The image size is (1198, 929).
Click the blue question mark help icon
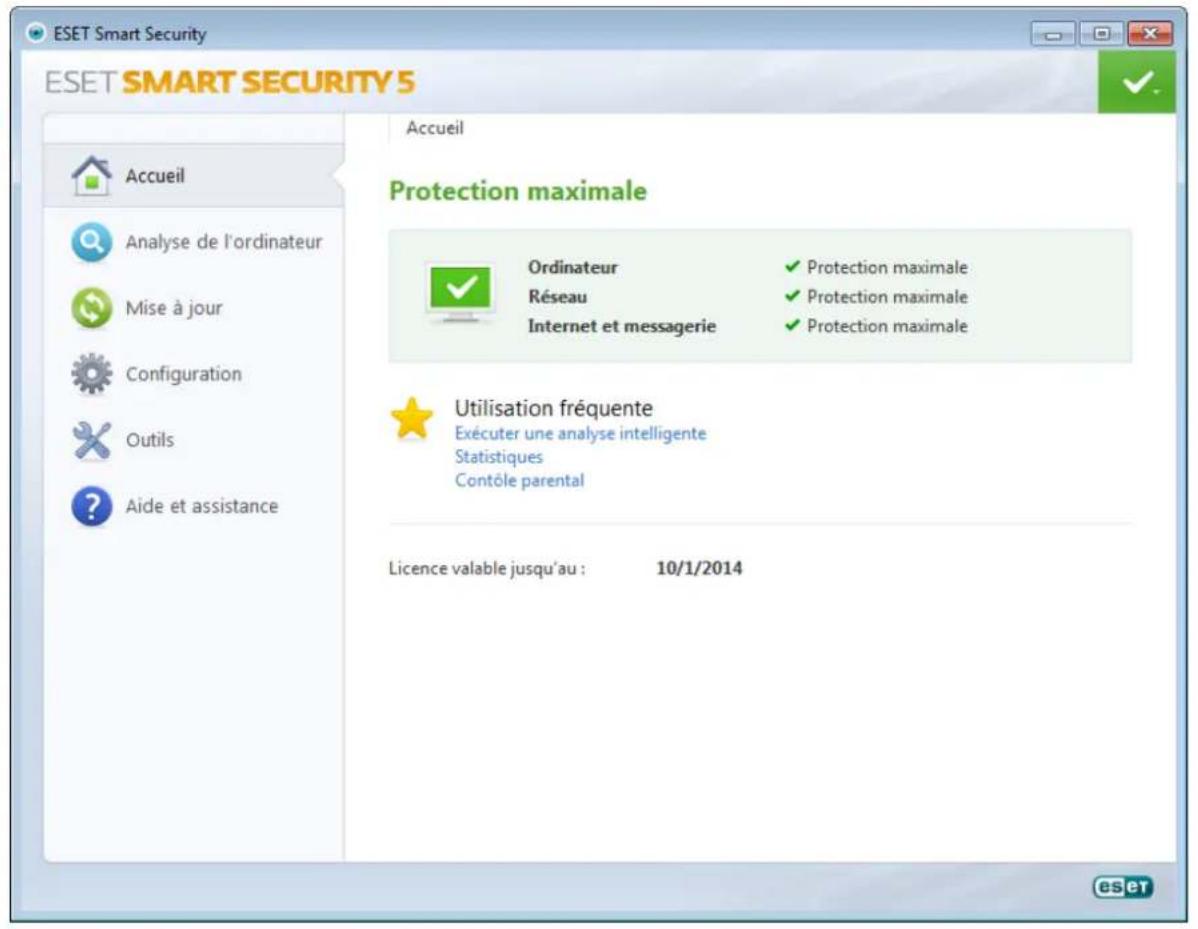click(x=92, y=506)
